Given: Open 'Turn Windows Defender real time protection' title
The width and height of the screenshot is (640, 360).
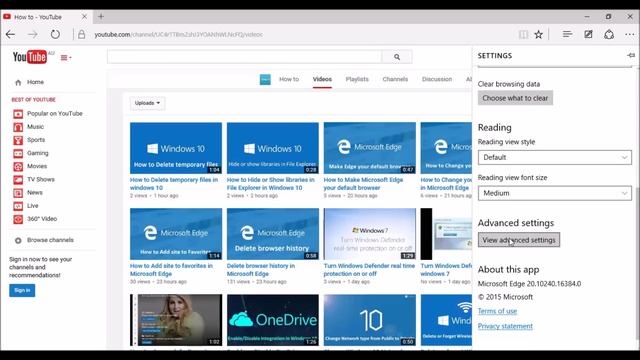Looking at the screenshot, I should click(x=369, y=270).
